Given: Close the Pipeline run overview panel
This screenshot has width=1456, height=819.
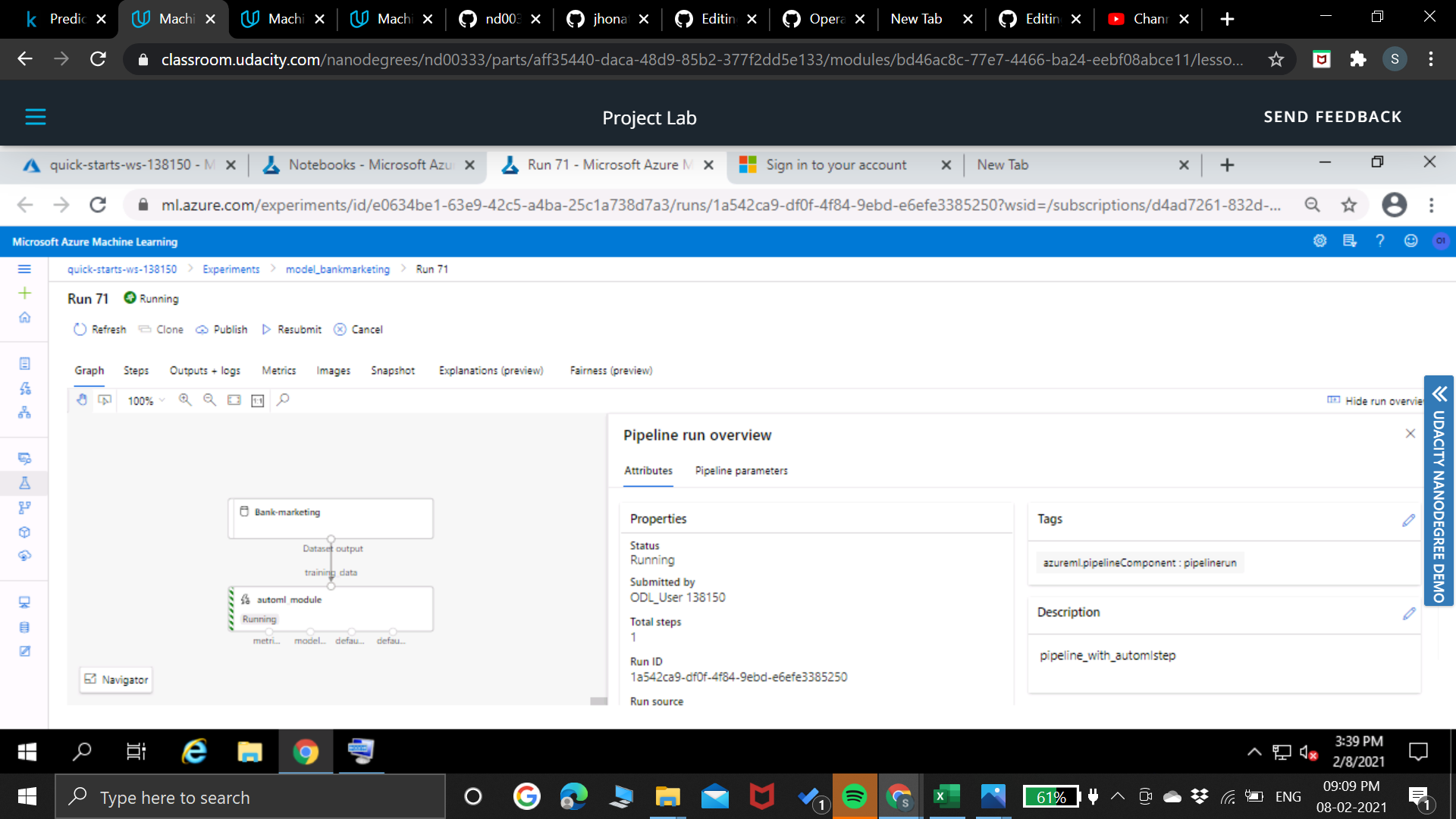Looking at the screenshot, I should click(1410, 434).
